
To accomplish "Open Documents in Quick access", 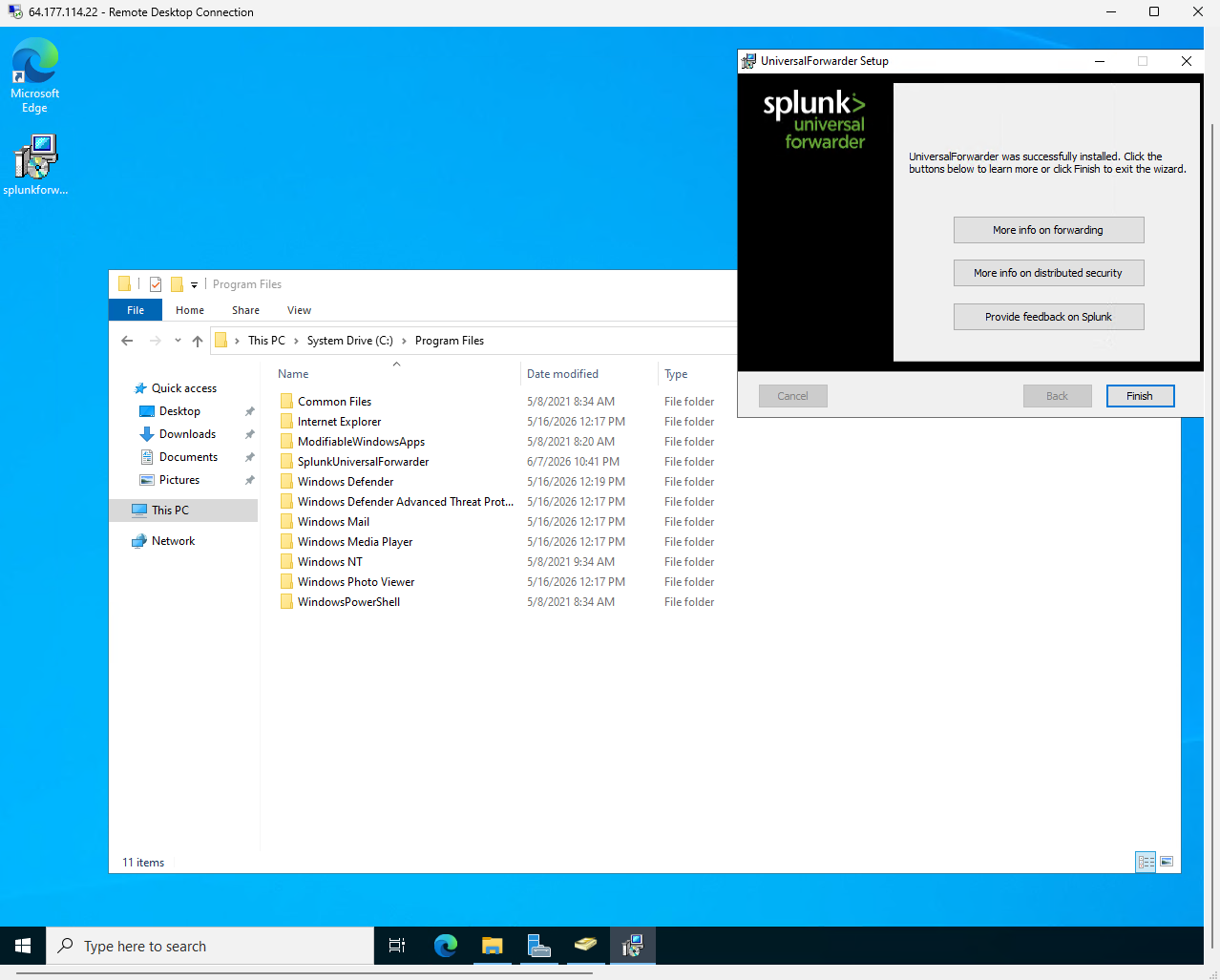I will coord(188,457).
